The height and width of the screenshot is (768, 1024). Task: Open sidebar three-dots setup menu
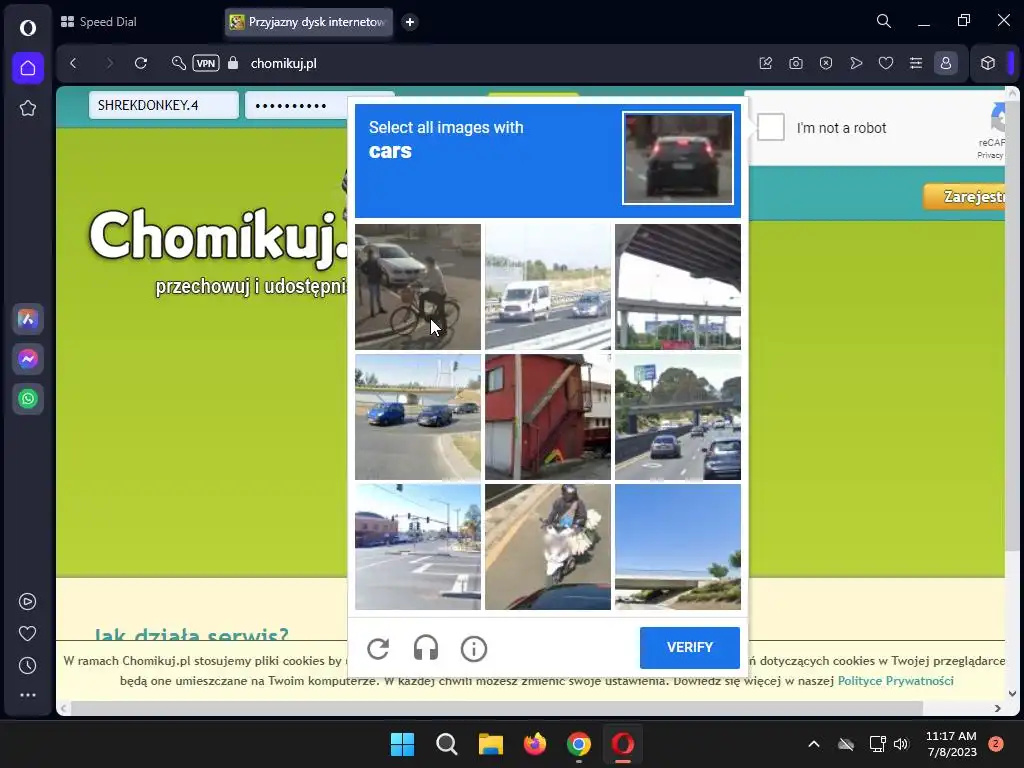(27, 696)
